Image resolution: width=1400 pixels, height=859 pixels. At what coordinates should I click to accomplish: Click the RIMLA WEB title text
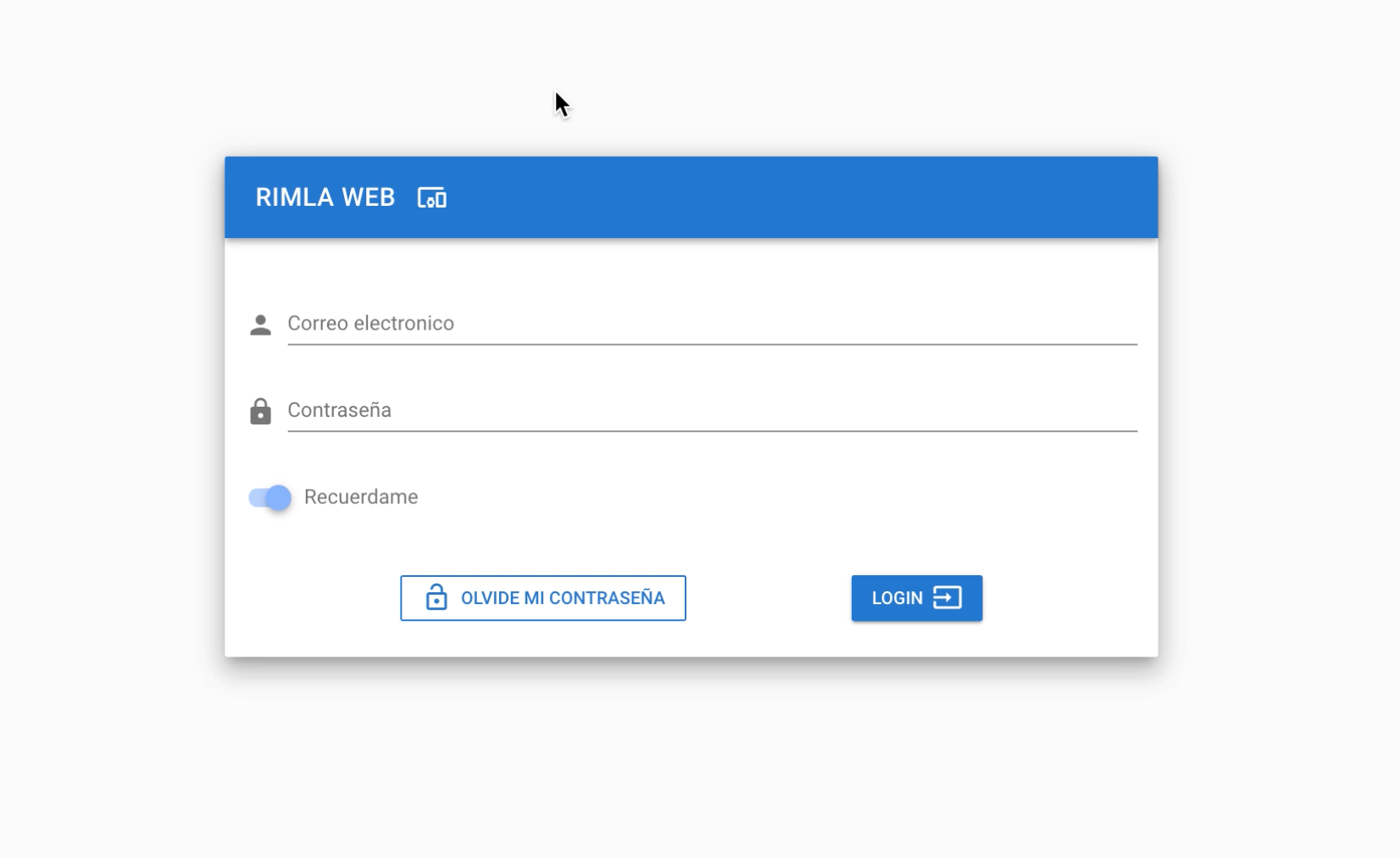pyautogui.click(x=325, y=197)
